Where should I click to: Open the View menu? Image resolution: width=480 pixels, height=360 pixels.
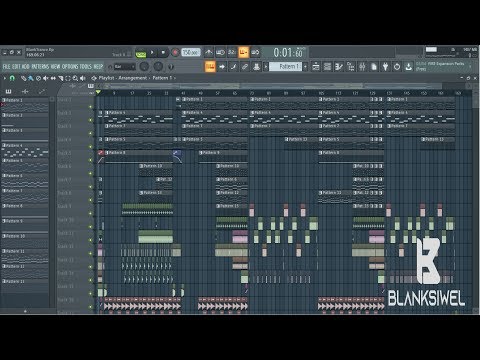coord(56,67)
